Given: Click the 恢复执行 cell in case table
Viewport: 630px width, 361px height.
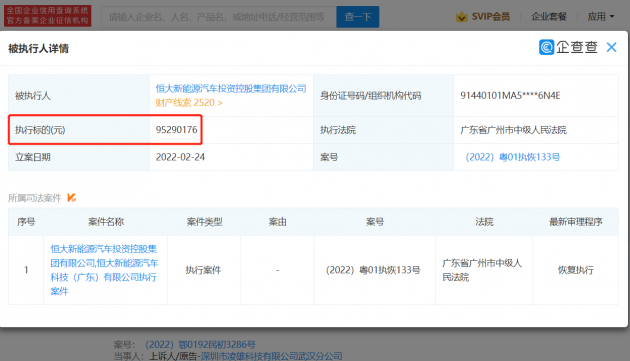Looking at the screenshot, I should (x=575, y=270).
